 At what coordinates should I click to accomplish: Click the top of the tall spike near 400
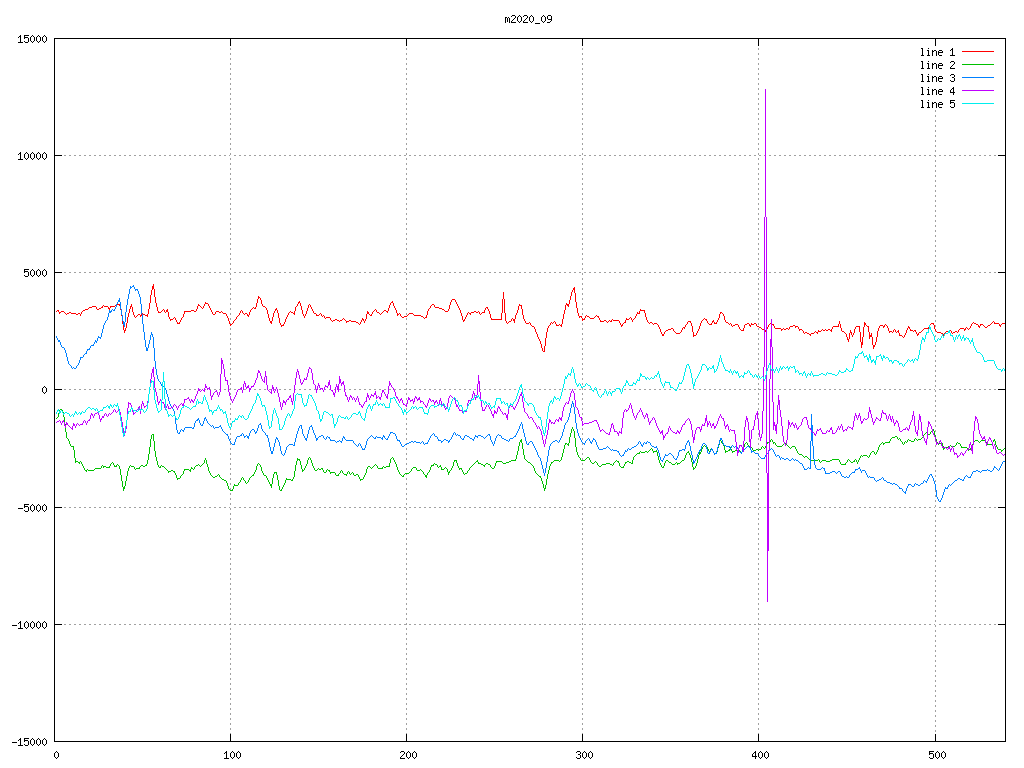click(x=765, y=91)
